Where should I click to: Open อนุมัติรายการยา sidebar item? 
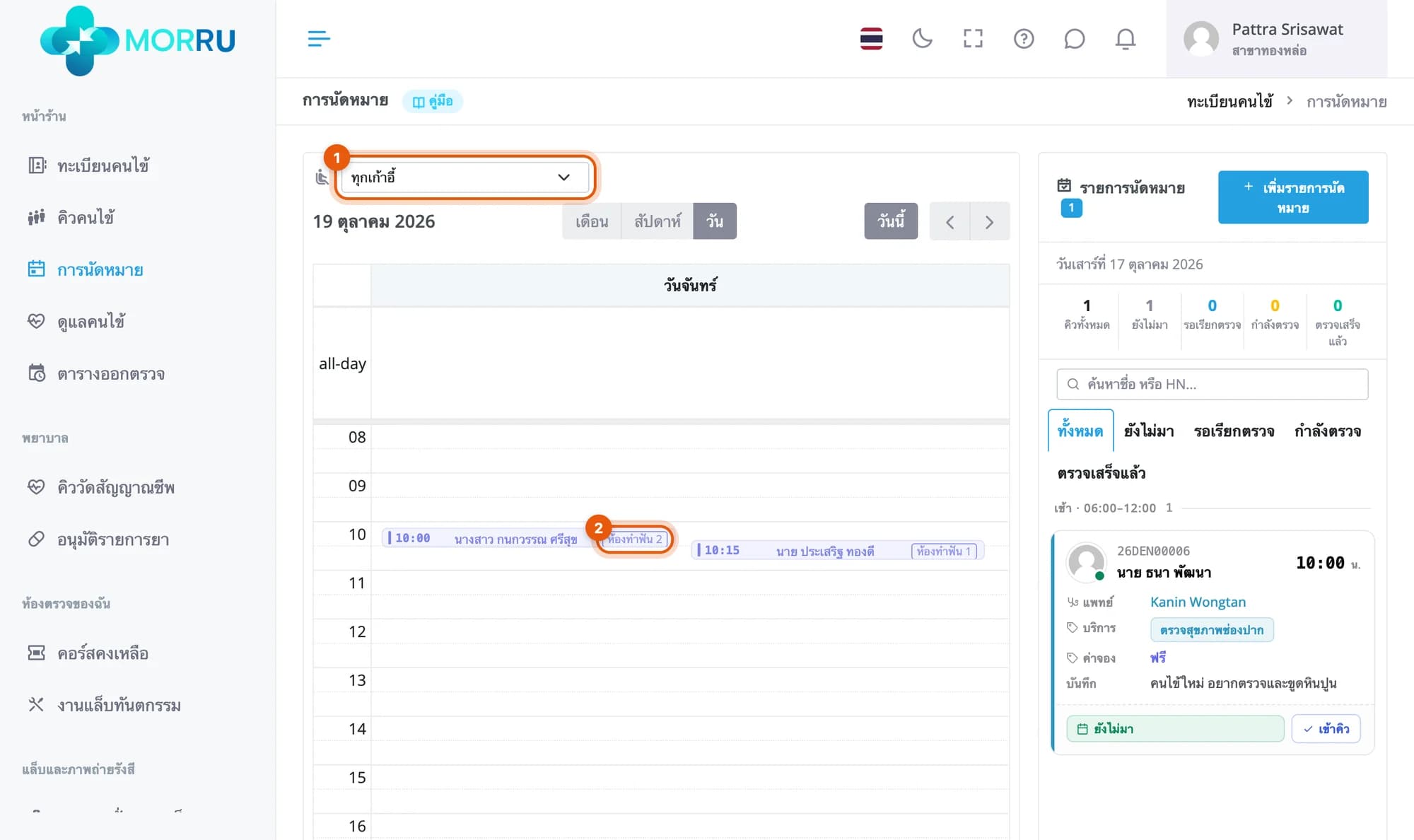click(112, 539)
